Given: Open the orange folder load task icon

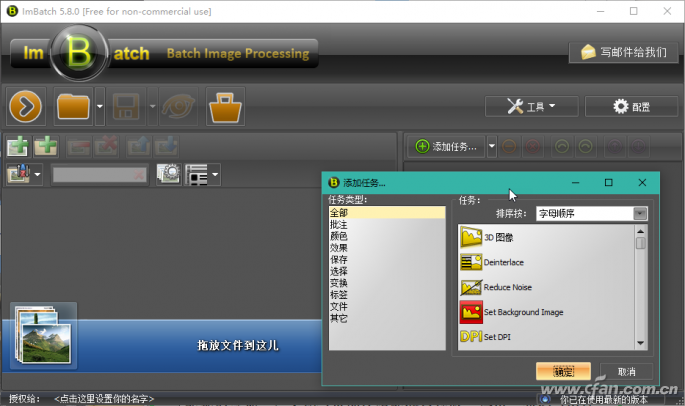Looking at the screenshot, I should (x=73, y=106).
